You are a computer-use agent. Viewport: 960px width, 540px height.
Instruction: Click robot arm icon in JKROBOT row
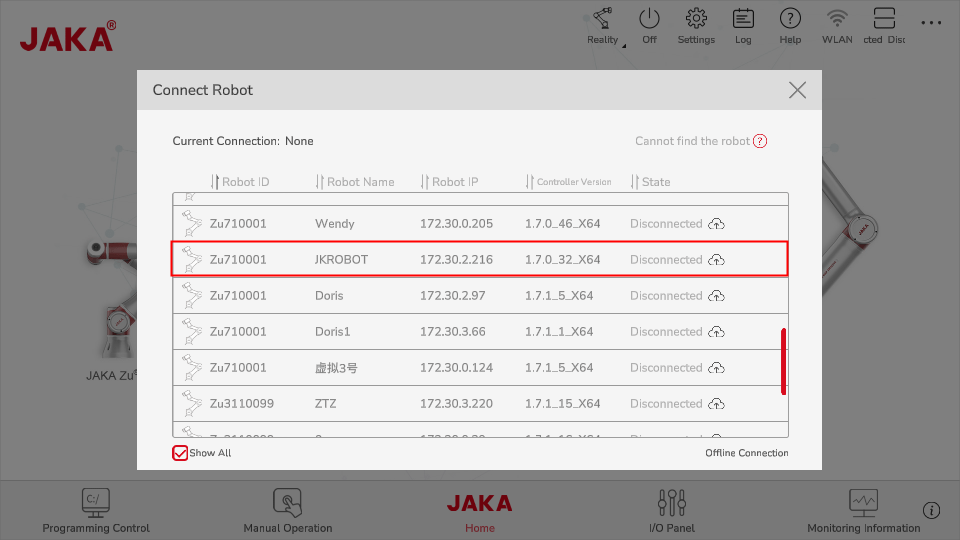click(191, 260)
